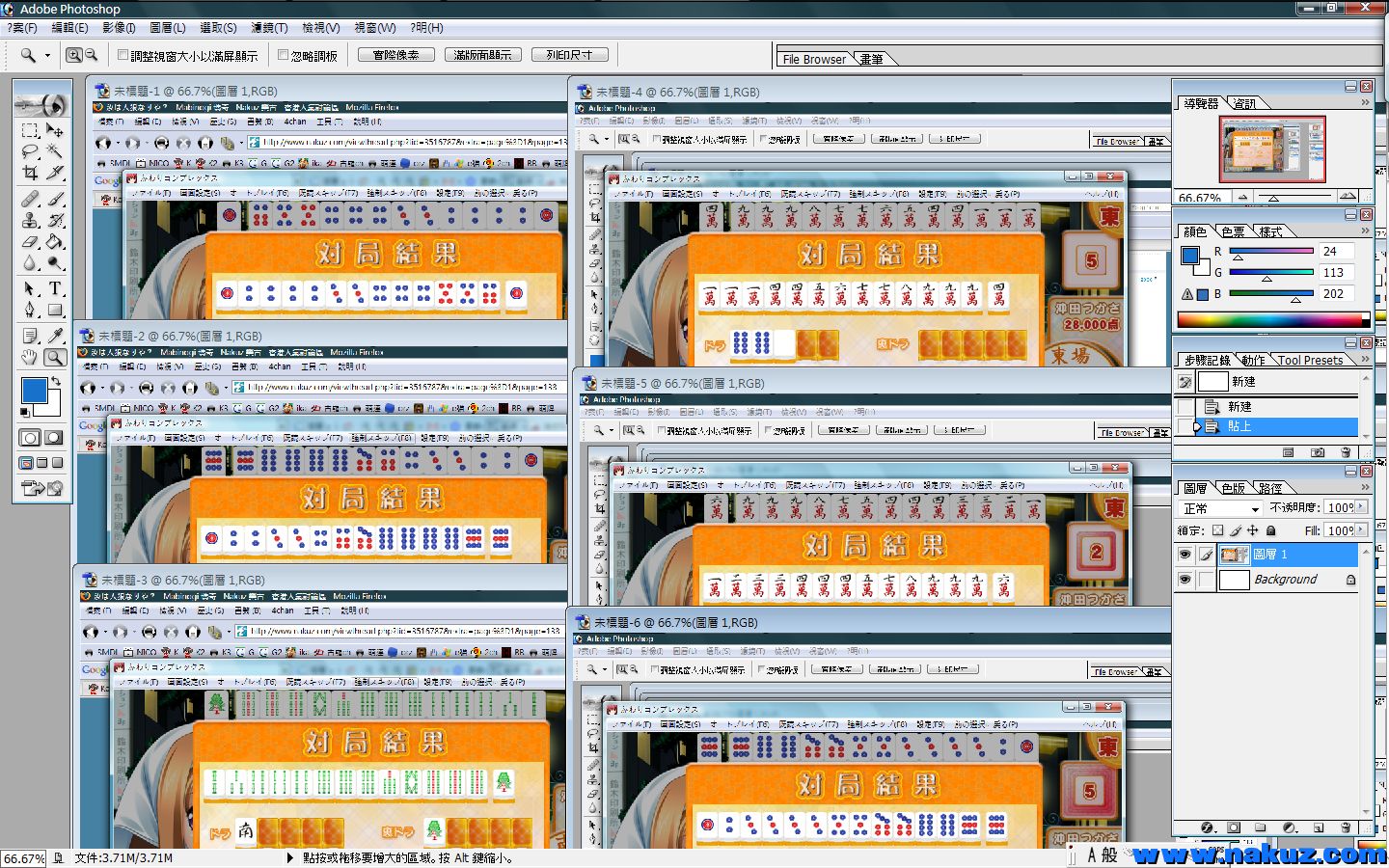Toggle lock image pixels
Screen dimensions: 1389x868
click(x=1236, y=530)
